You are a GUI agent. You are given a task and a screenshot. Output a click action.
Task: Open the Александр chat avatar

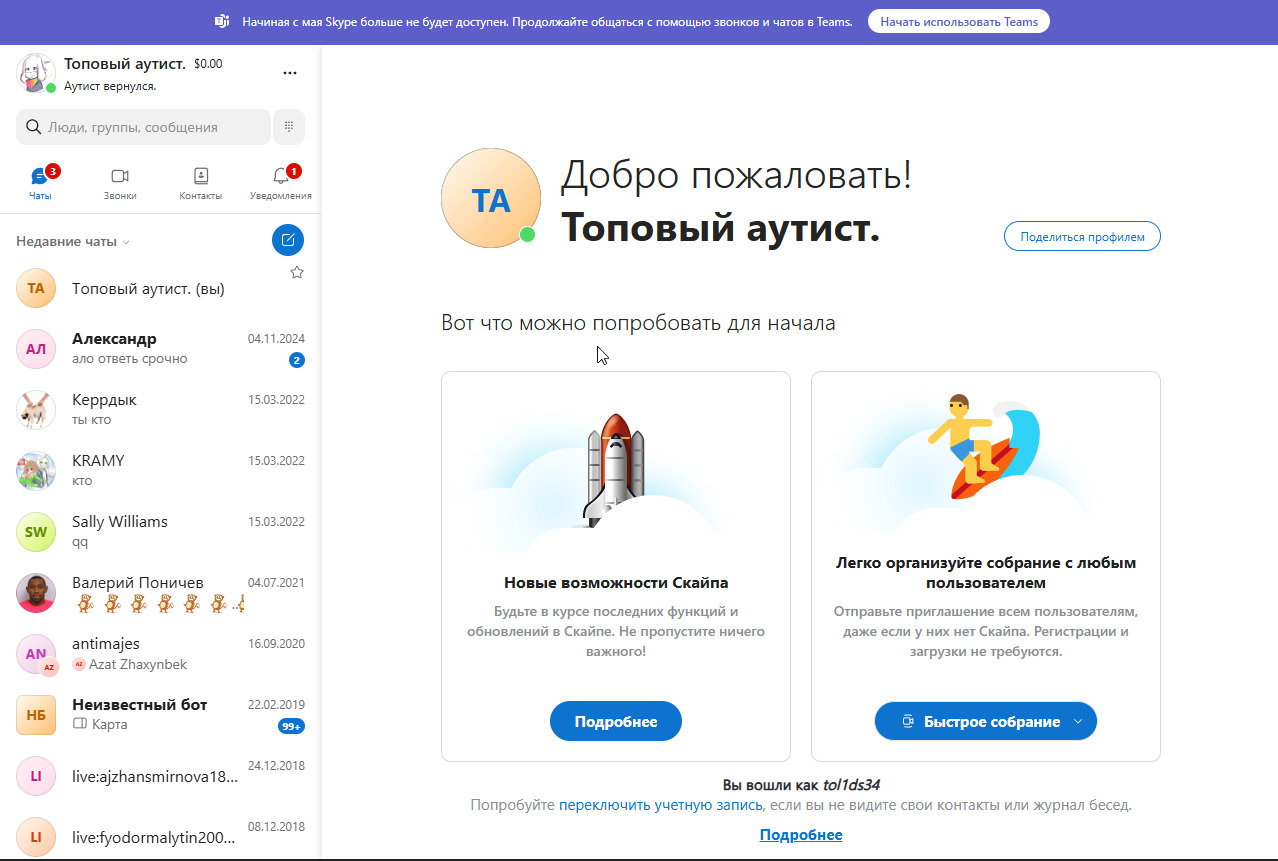pos(36,349)
